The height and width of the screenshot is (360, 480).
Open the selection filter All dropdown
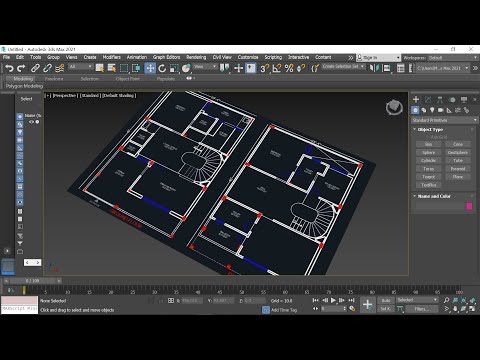click(x=80, y=67)
